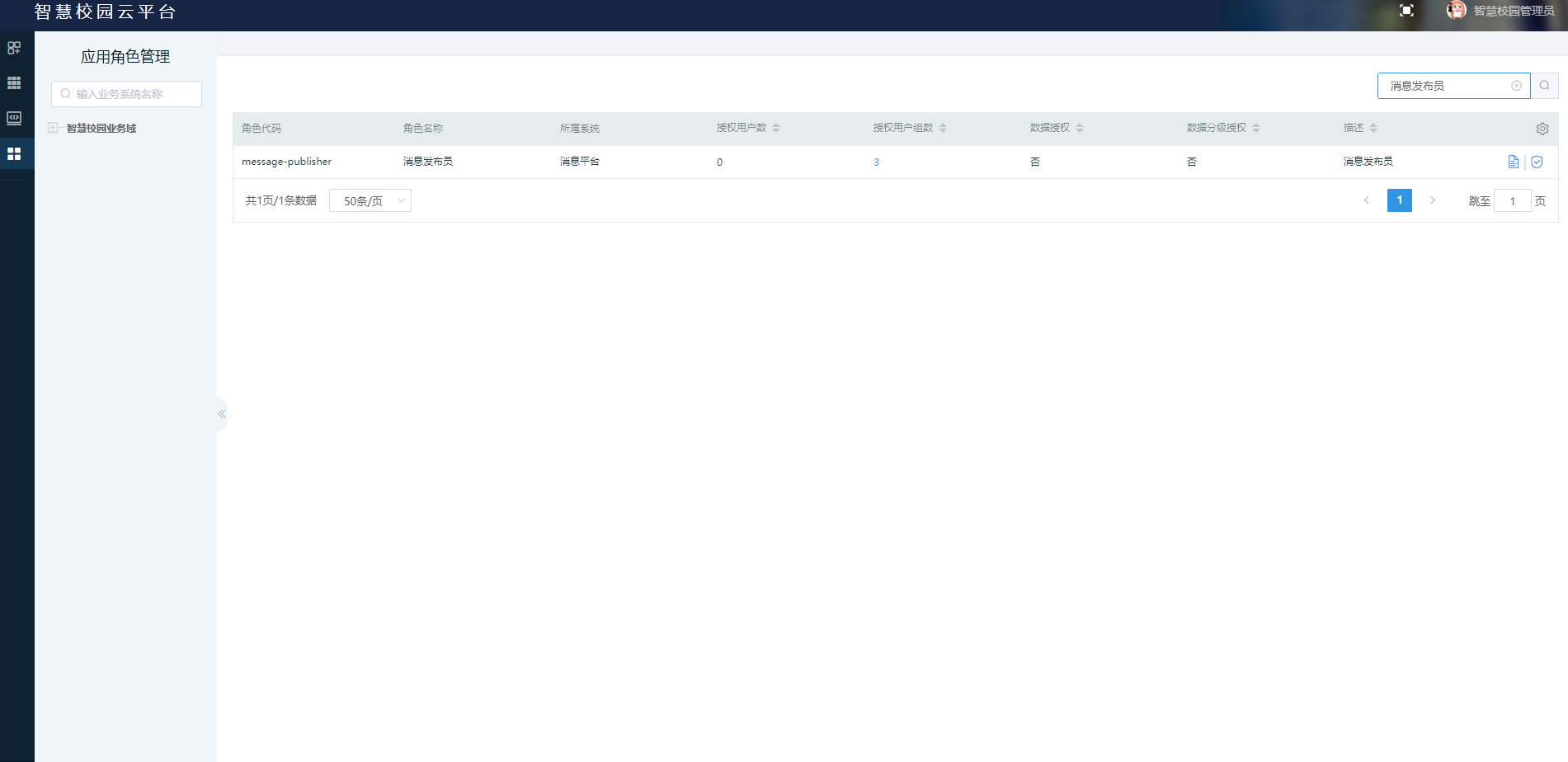1568x762 pixels.
Task: Focus the jump-to page input
Action: pyautogui.click(x=1513, y=200)
